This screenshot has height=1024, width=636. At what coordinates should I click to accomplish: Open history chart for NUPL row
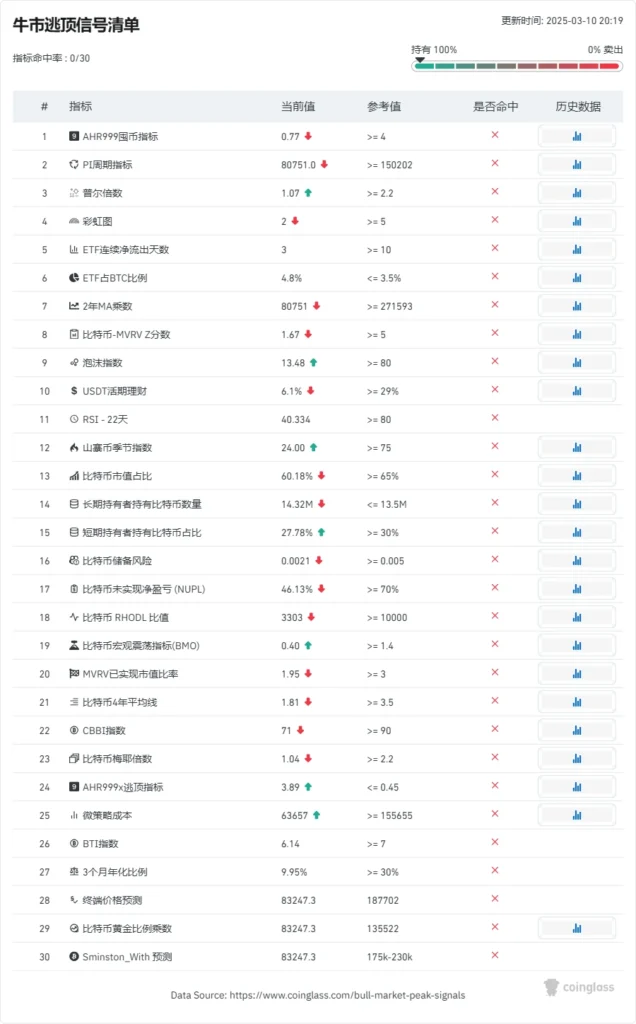(x=577, y=589)
